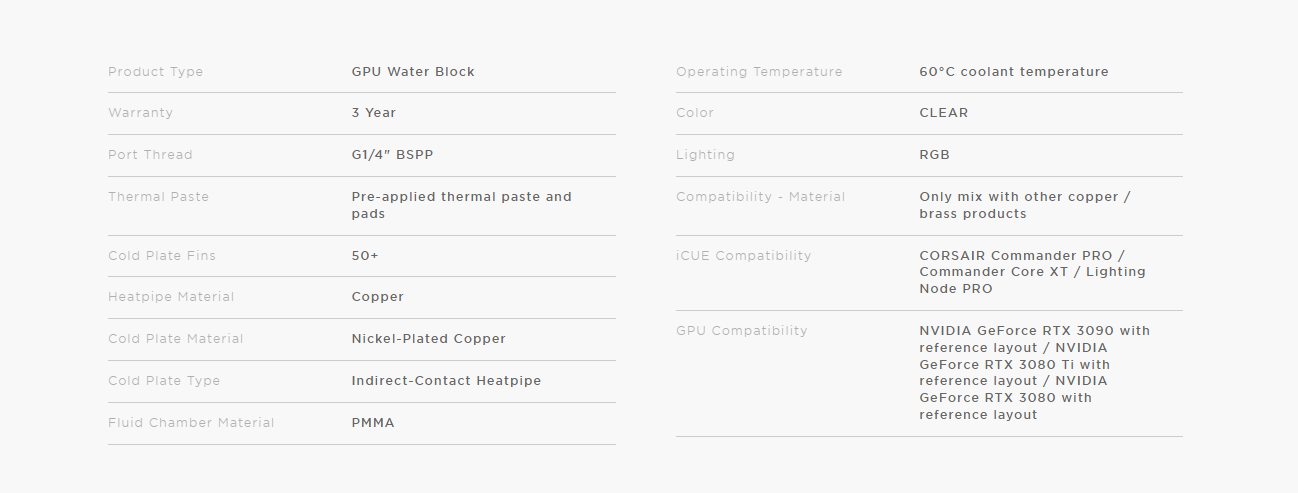Click the Pre-applied thermal paste description
Image resolution: width=1298 pixels, height=493 pixels.
462,205
